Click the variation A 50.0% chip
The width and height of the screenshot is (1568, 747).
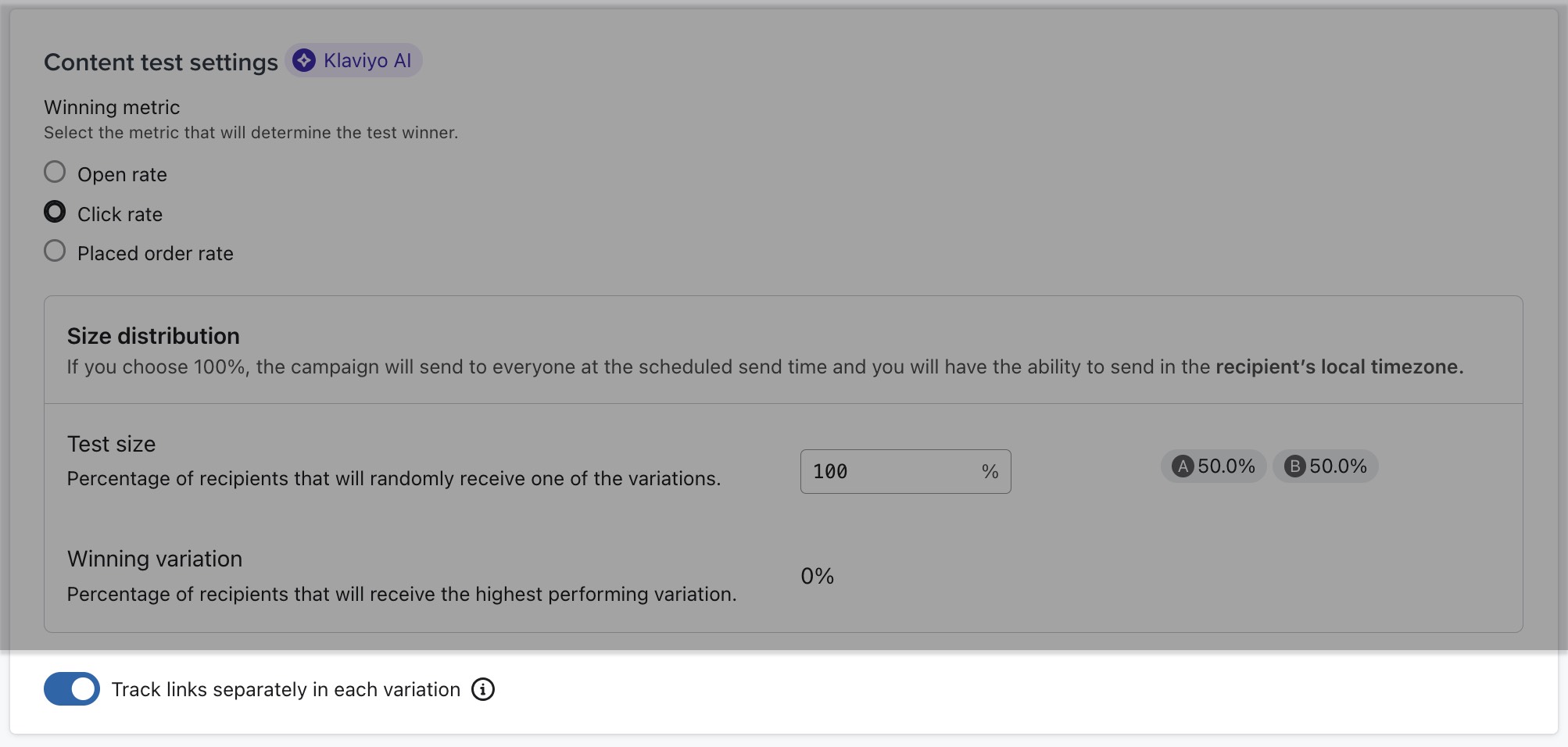(x=1213, y=466)
